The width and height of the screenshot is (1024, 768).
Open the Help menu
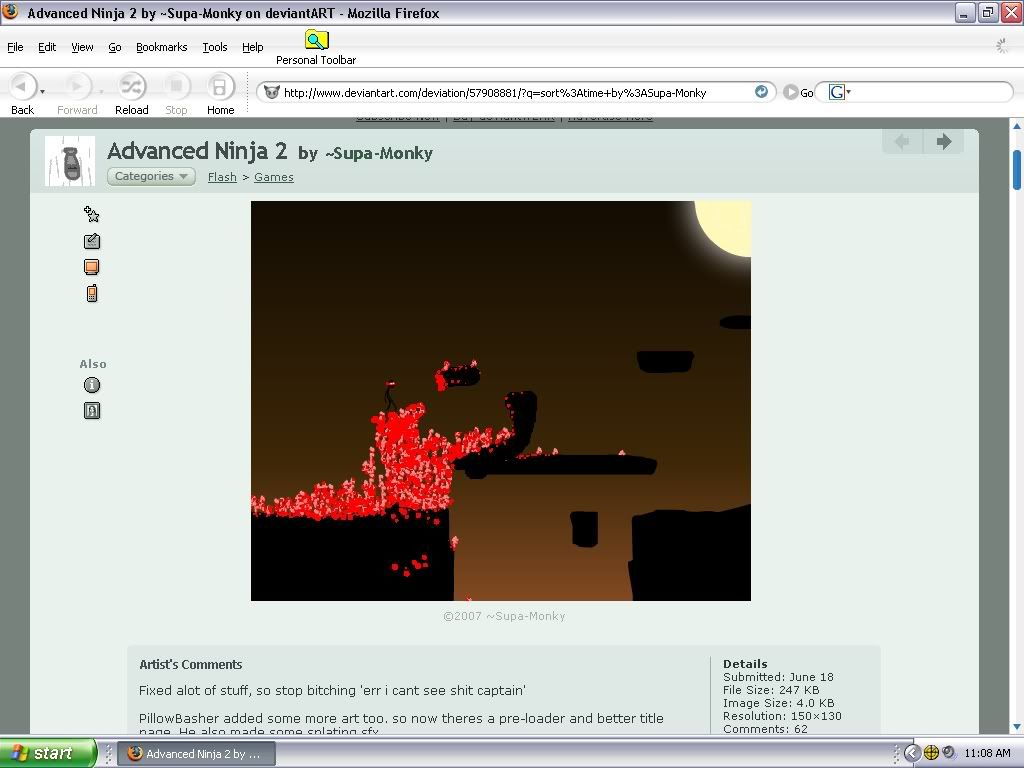click(253, 47)
